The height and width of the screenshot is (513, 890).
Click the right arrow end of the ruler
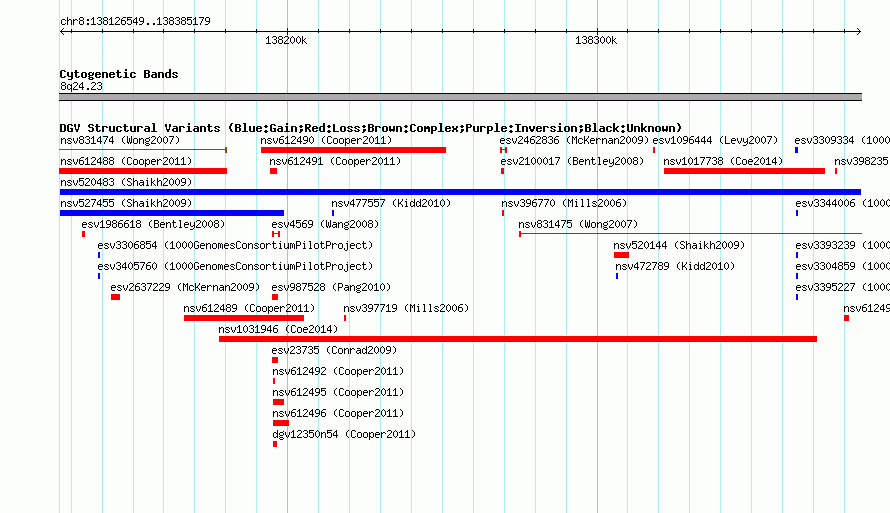click(x=858, y=31)
